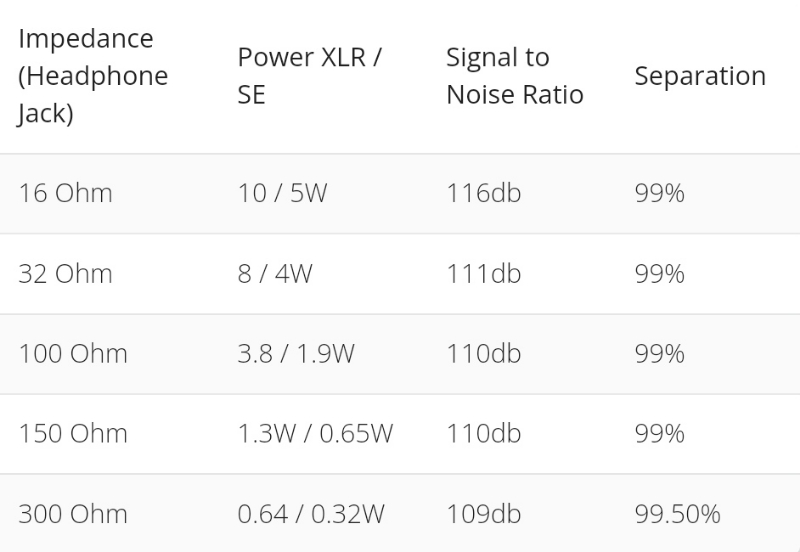Select the 1.3W / 0.65W power value
Image resolution: width=800 pixels, height=552 pixels.
(315, 434)
